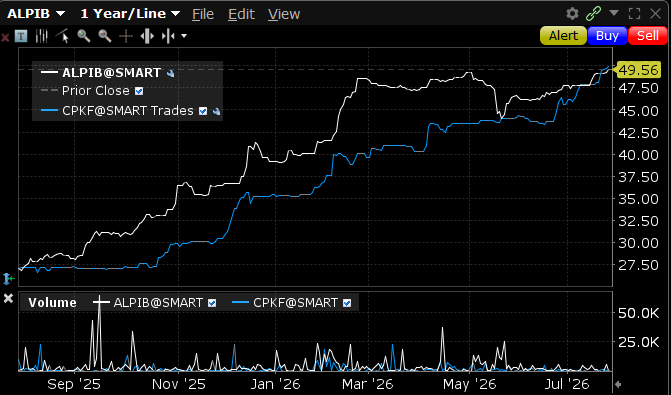Open the toolbar overflow dropdown arrow
Viewport: 671px width, 395px height.
pyautogui.click(x=184, y=36)
